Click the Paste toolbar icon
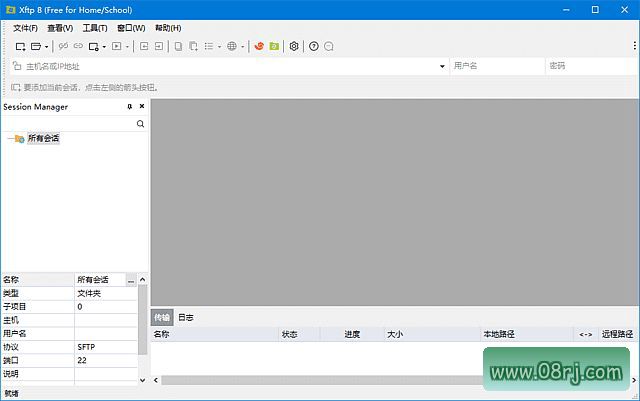Image resolution: width=640 pixels, height=401 pixels. (193, 46)
